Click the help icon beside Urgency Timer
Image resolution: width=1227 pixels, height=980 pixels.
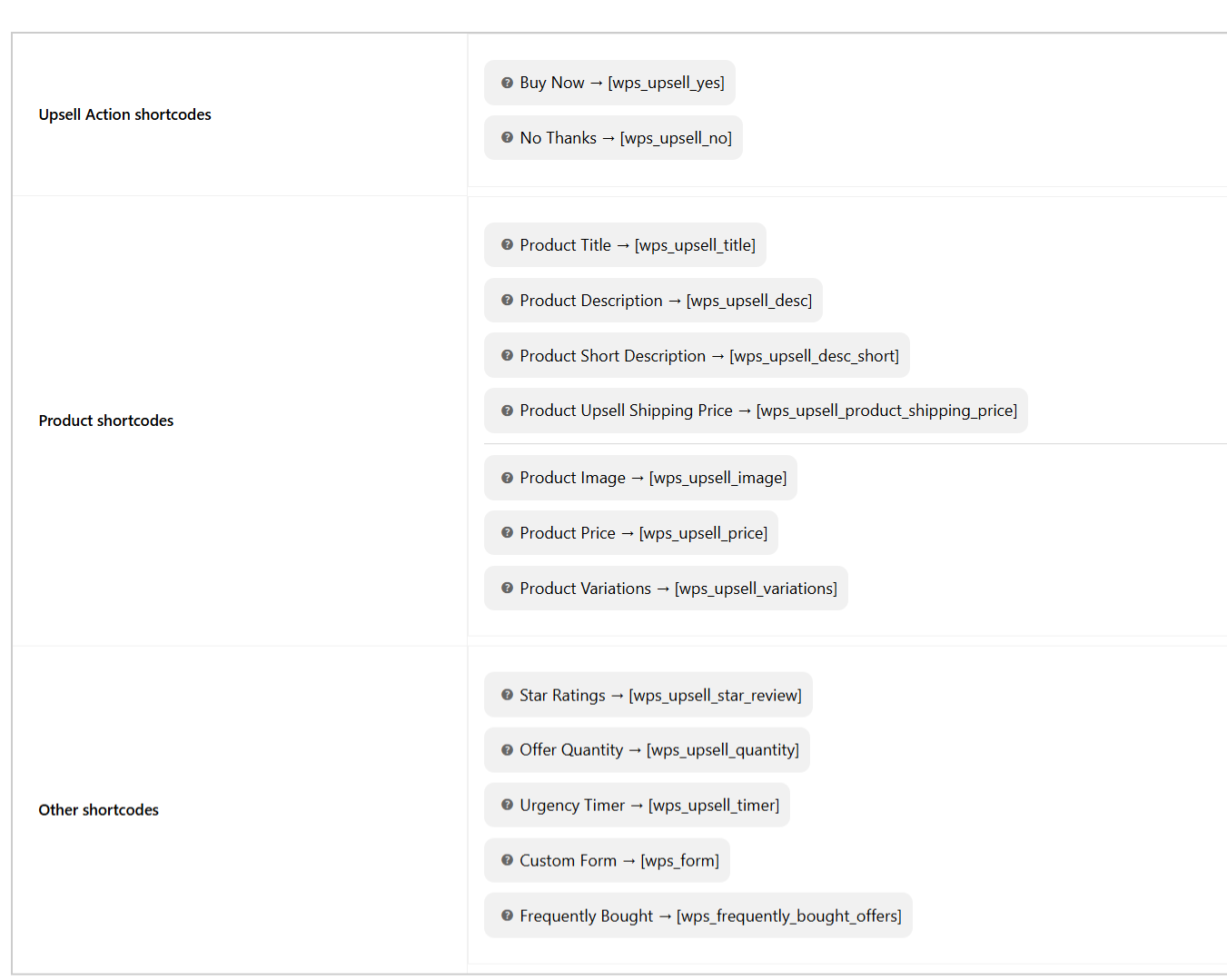tap(507, 806)
